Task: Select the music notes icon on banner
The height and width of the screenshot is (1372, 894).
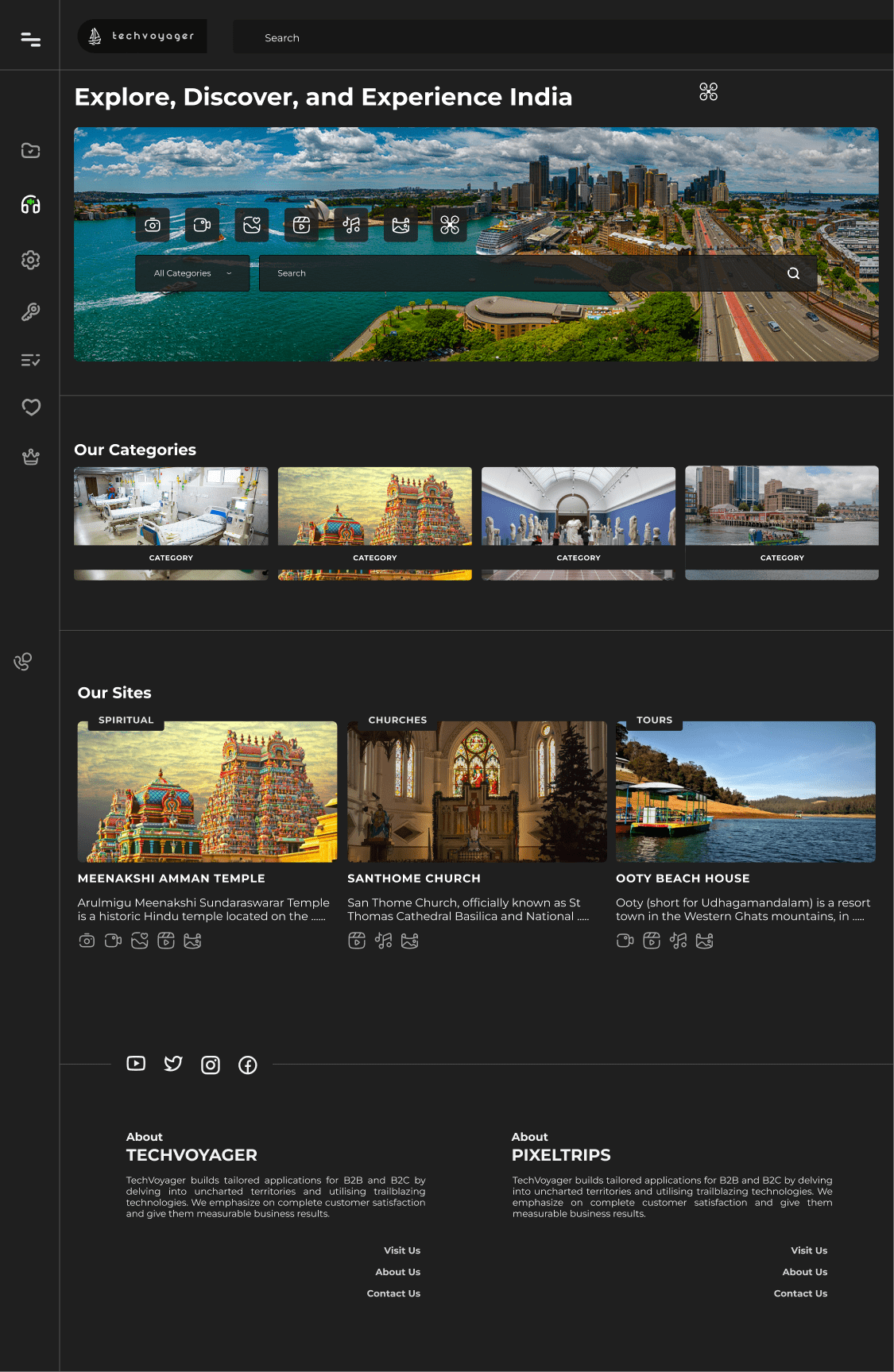Action: tap(351, 226)
